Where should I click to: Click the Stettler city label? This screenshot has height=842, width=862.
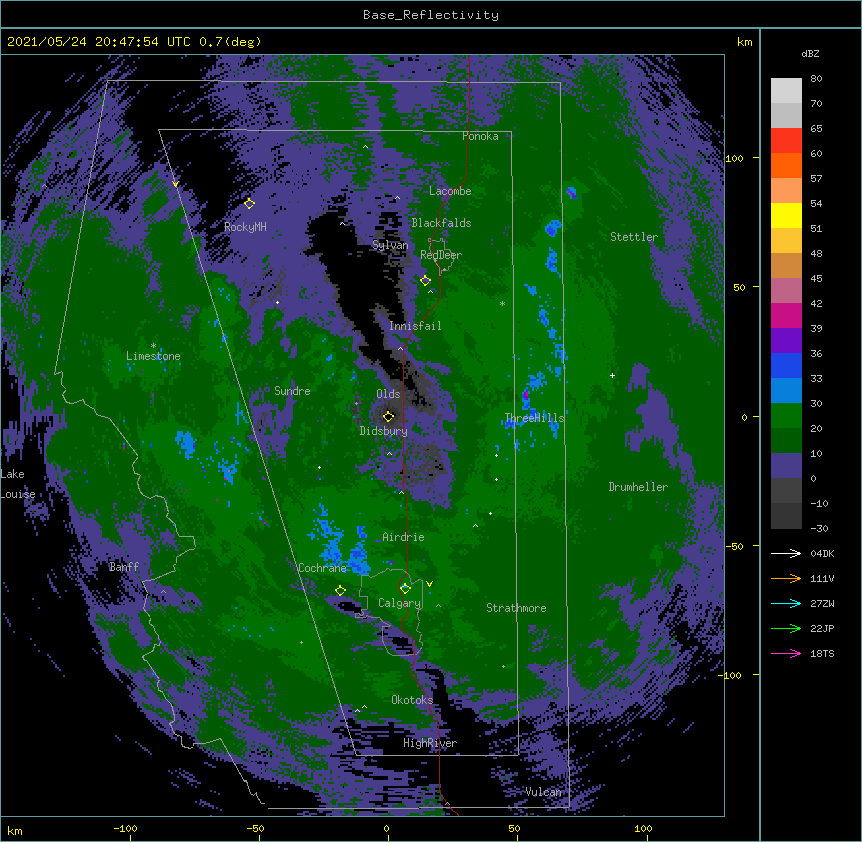pos(634,237)
